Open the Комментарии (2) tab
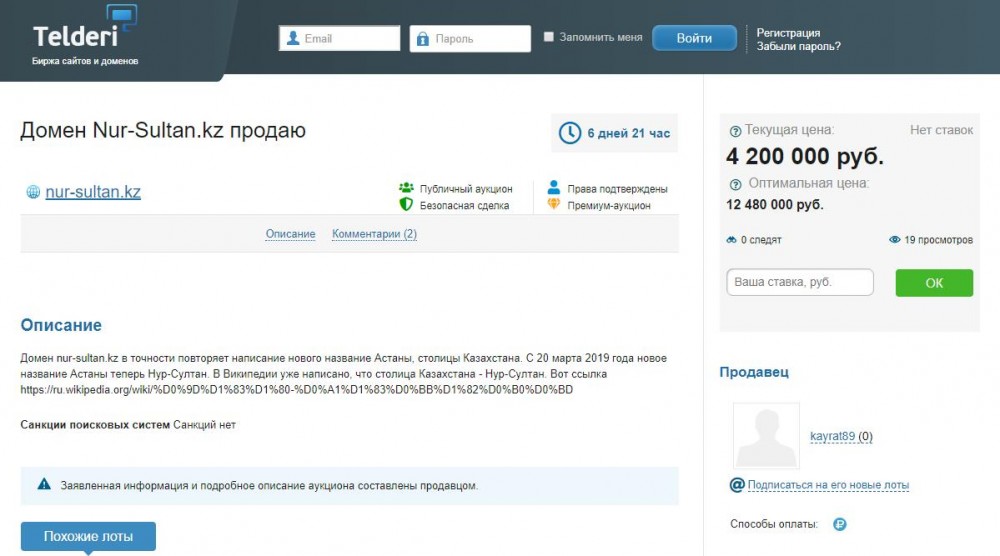This screenshot has width=1000, height=556. tap(374, 234)
